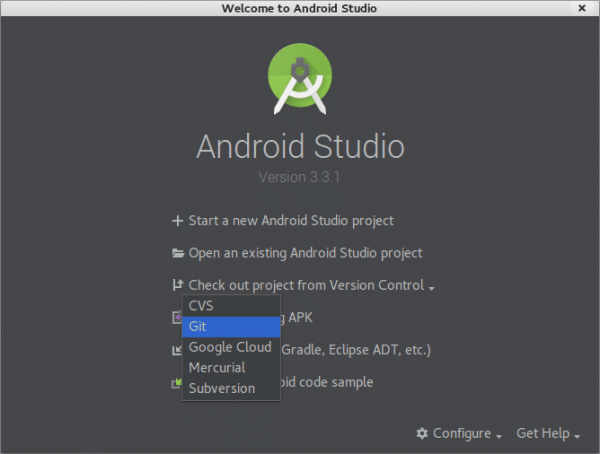The height and width of the screenshot is (454, 600).
Task: Pick Google Cloud from the popup
Action: [231, 347]
